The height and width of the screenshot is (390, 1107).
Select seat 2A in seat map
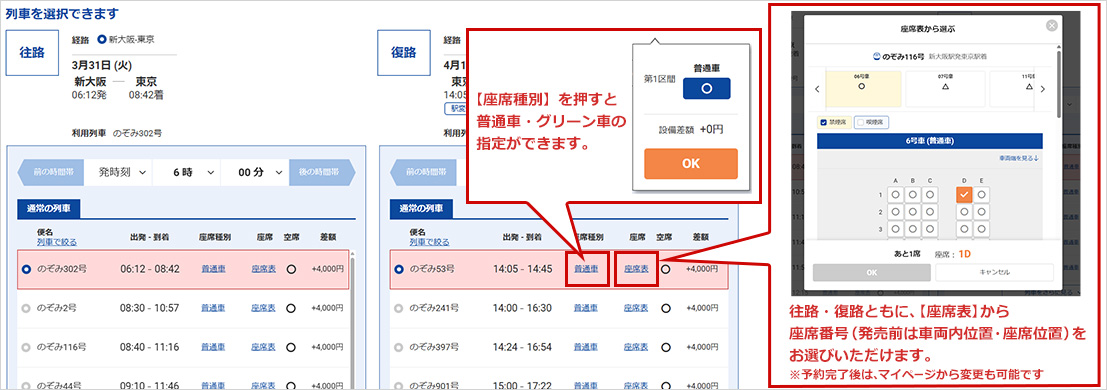(895, 211)
